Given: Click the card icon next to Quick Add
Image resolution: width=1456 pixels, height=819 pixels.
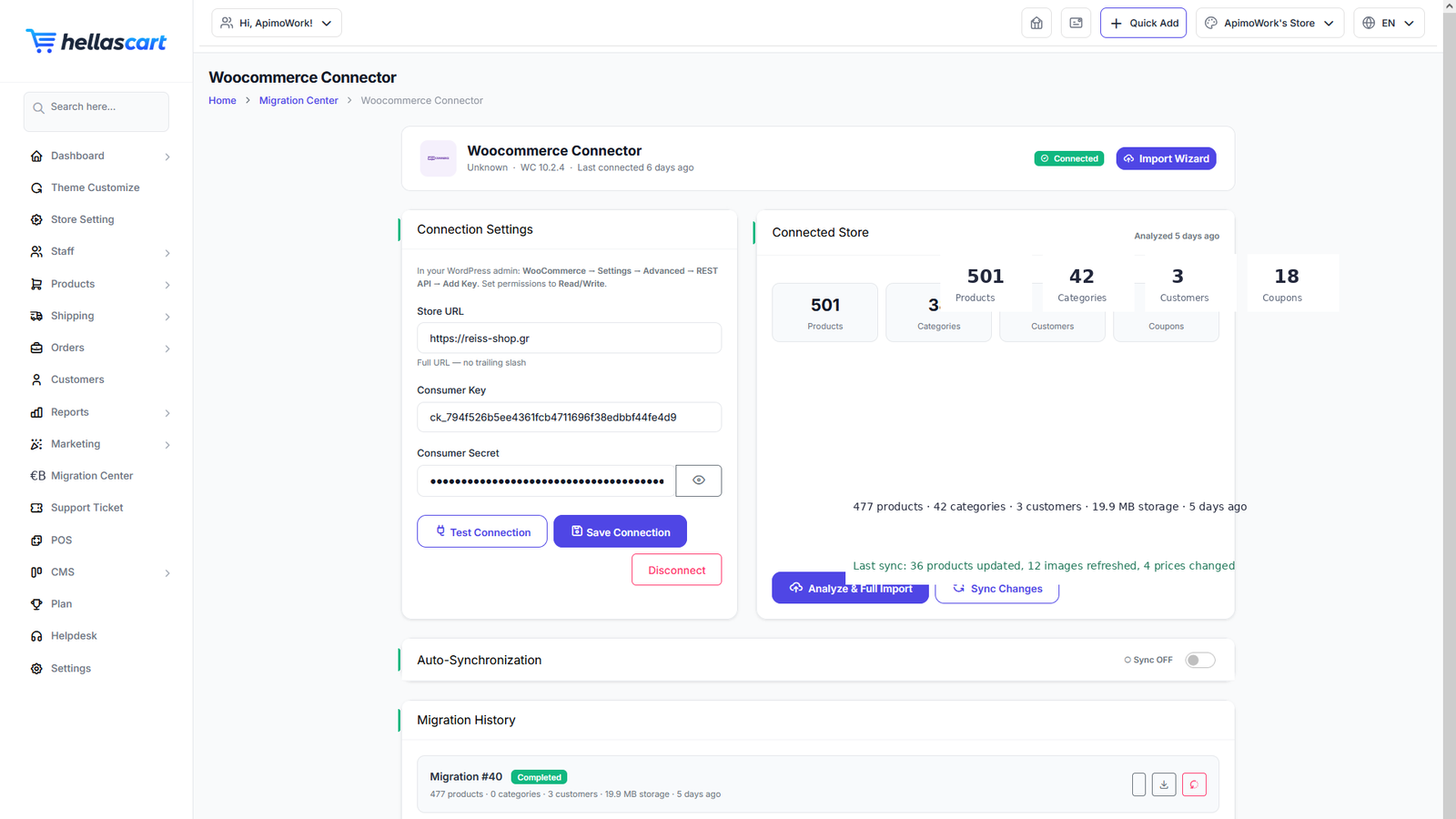Looking at the screenshot, I should [1076, 23].
